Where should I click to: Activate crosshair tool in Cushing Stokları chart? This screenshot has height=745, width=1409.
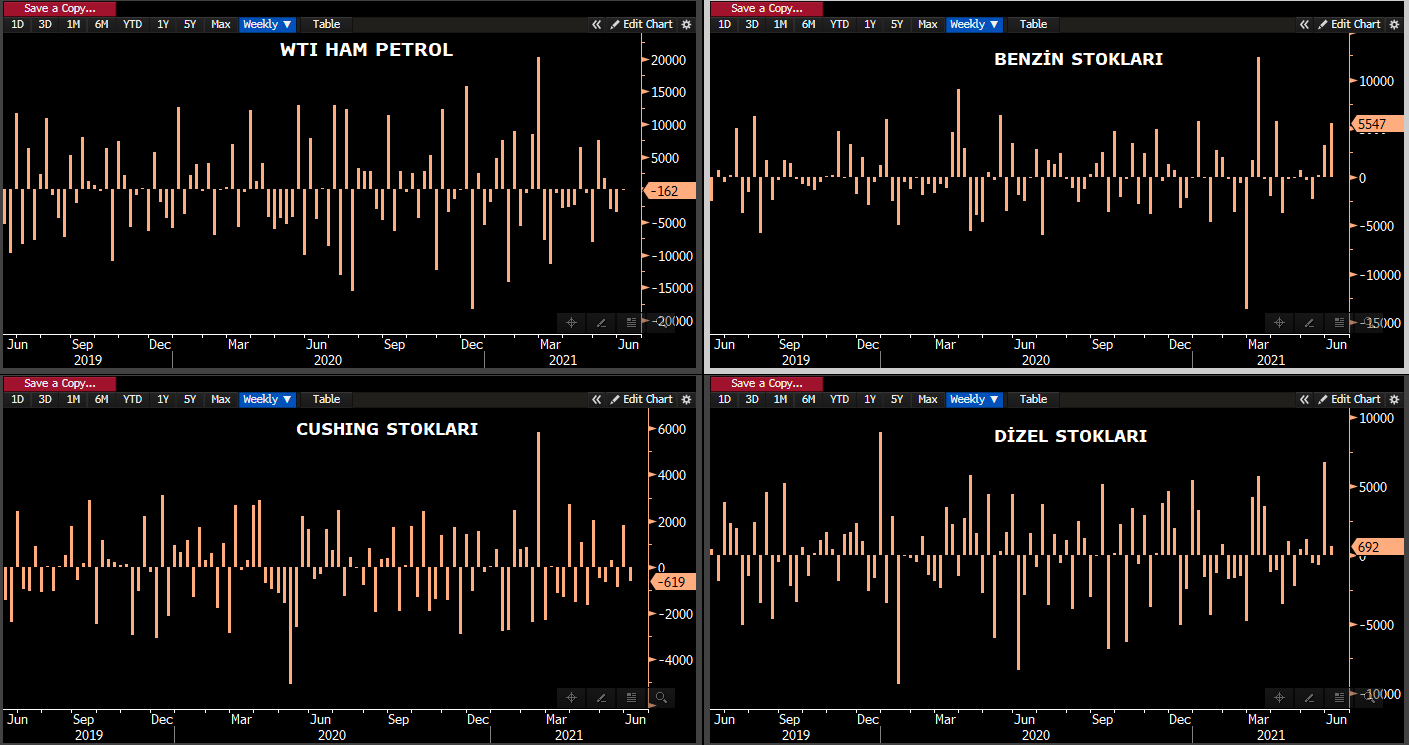tap(571, 697)
